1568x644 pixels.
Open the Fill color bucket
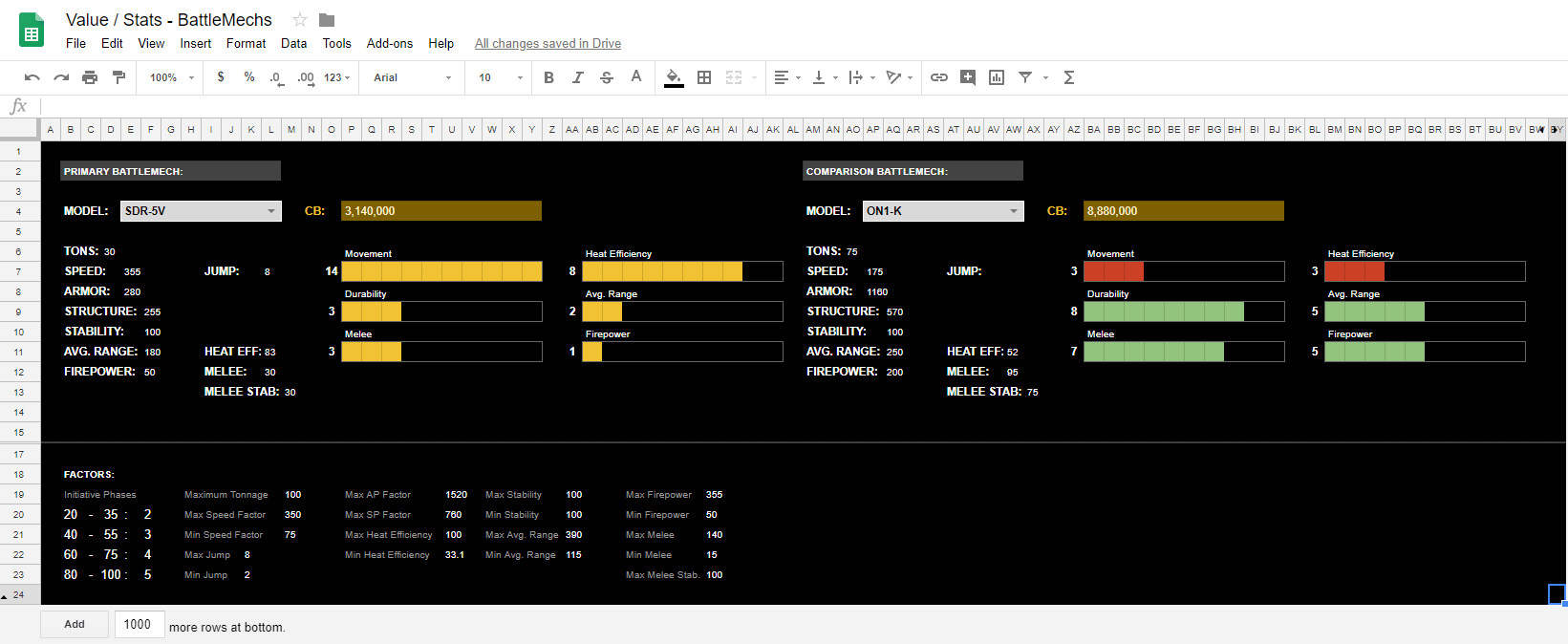pyautogui.click(x=674, y=77)
